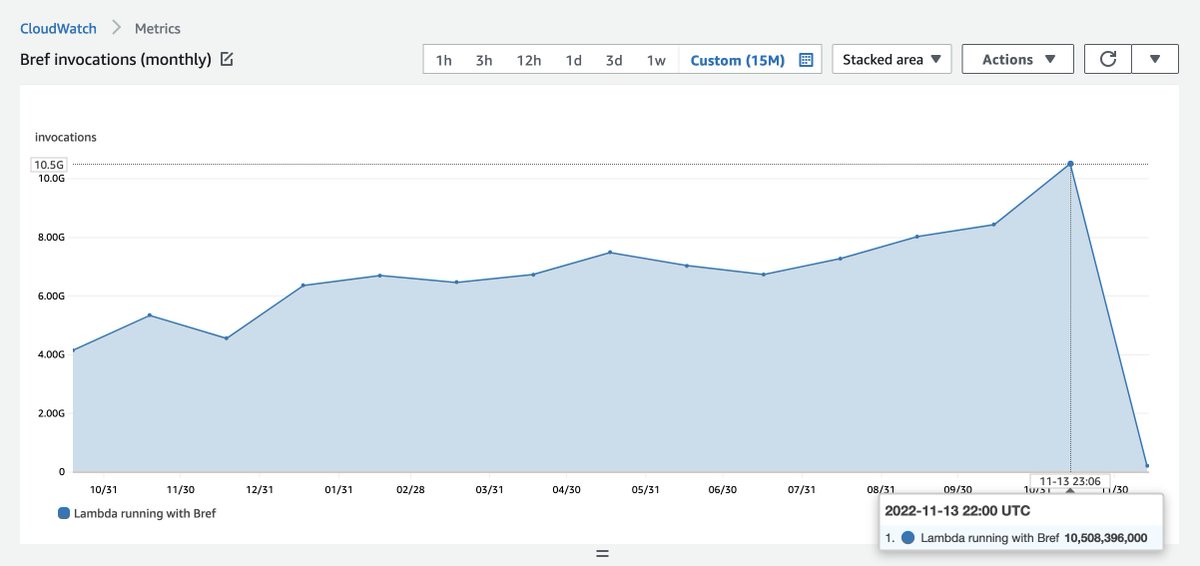Refresh the graph data
This screenshot has width=1200, height=566.
(x=1108, y=59)
